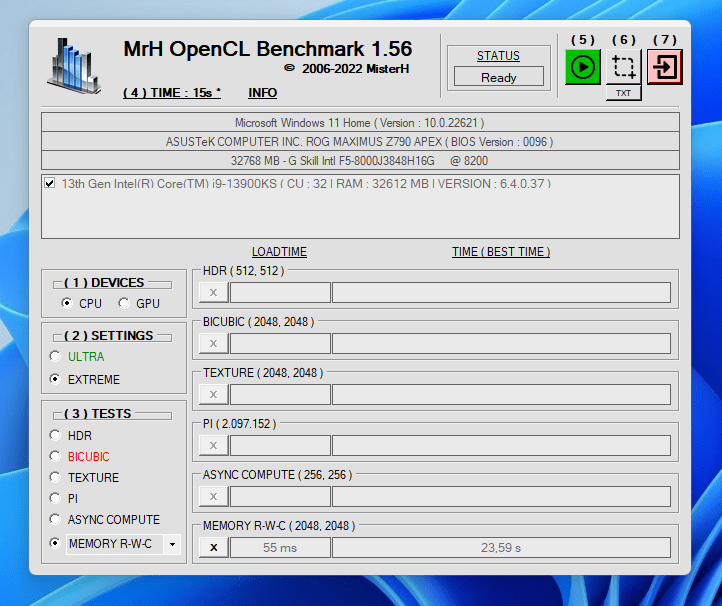Take a screenshot with the capture icon
Screen dimensions: 722x606
click(623, 67)
